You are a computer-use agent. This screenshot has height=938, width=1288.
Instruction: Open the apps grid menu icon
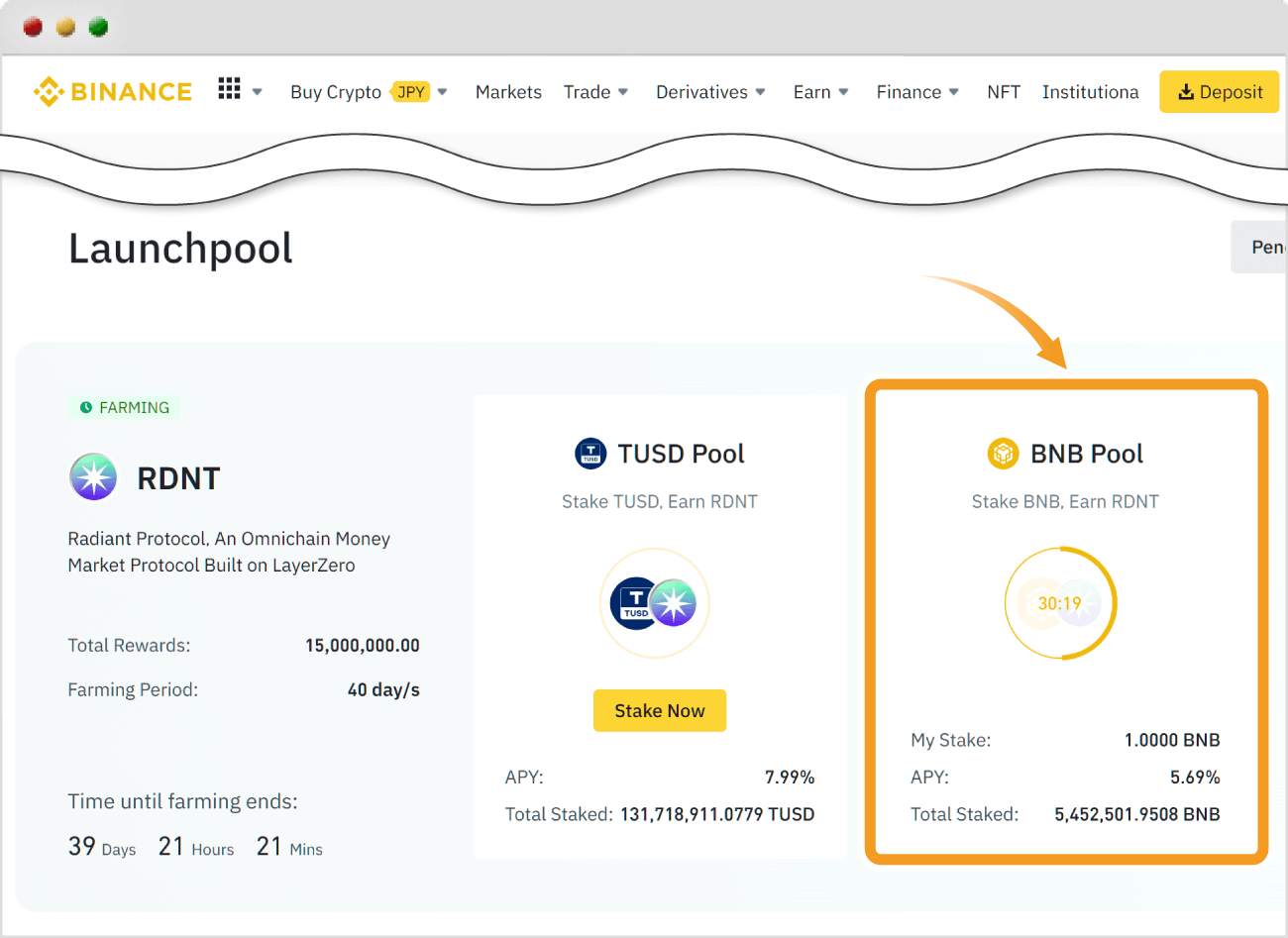[x=229, y=89]
